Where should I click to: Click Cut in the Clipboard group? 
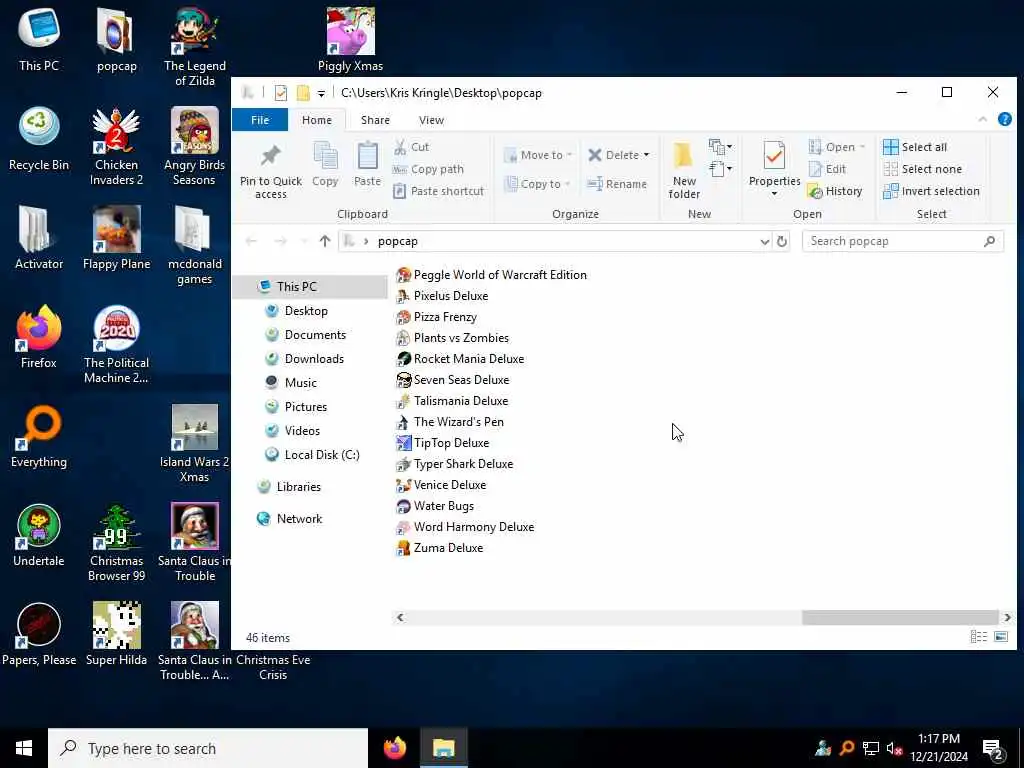pyautogui.click(x=411, y=147)
